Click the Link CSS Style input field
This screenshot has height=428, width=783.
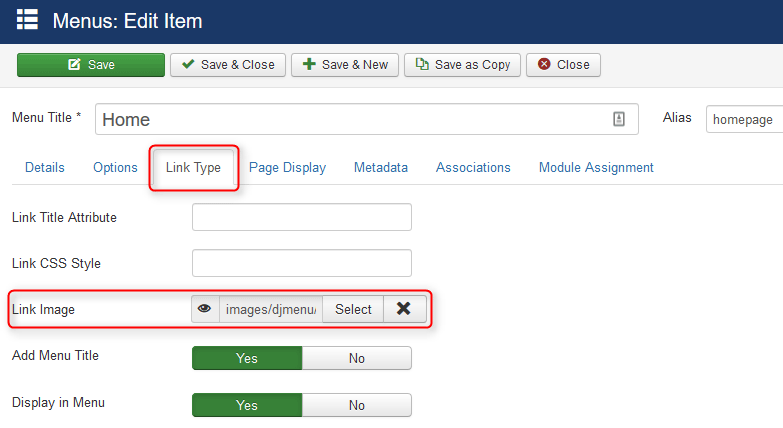(302, 263)
